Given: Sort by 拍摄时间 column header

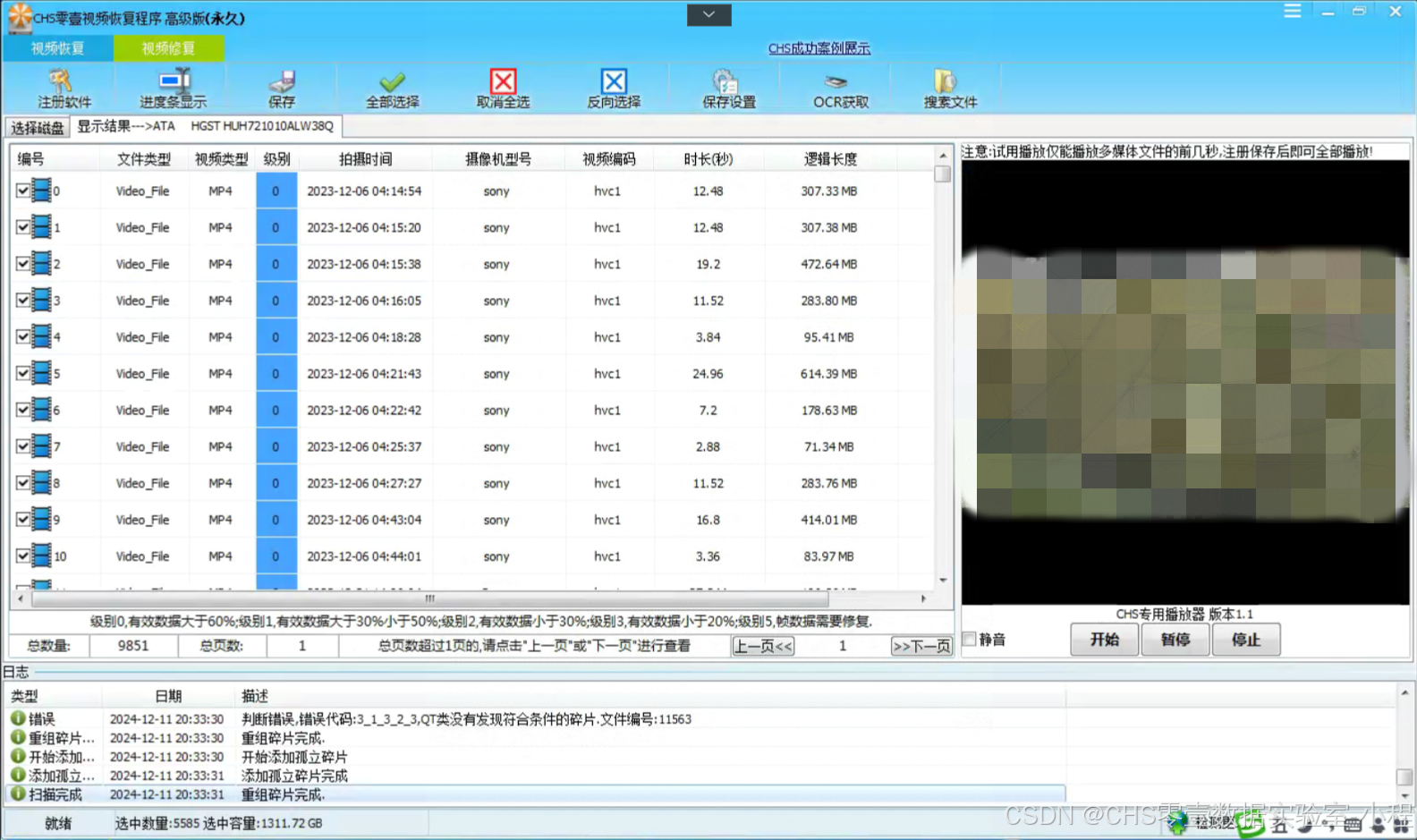Looking at the screenshot, I should 365,159.
